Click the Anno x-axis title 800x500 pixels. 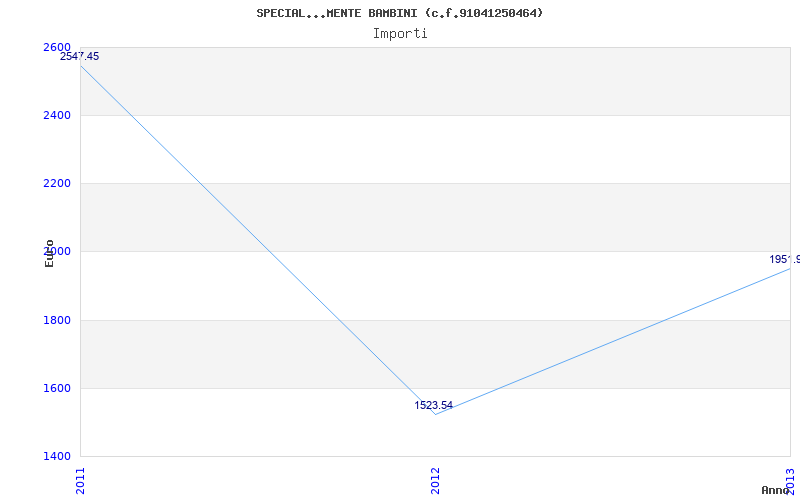click(775, 490)
